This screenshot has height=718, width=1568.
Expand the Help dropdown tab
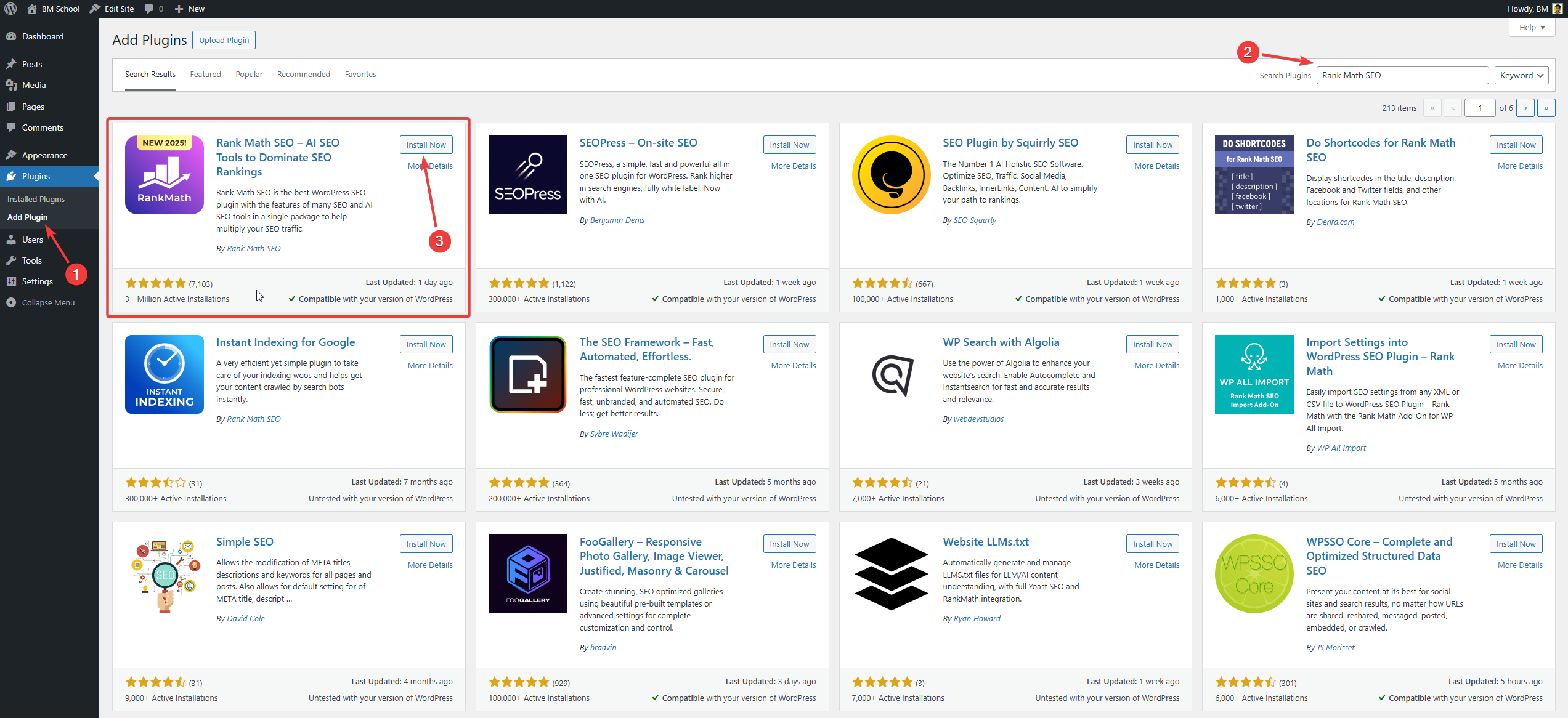click(x=1532, y=28)
